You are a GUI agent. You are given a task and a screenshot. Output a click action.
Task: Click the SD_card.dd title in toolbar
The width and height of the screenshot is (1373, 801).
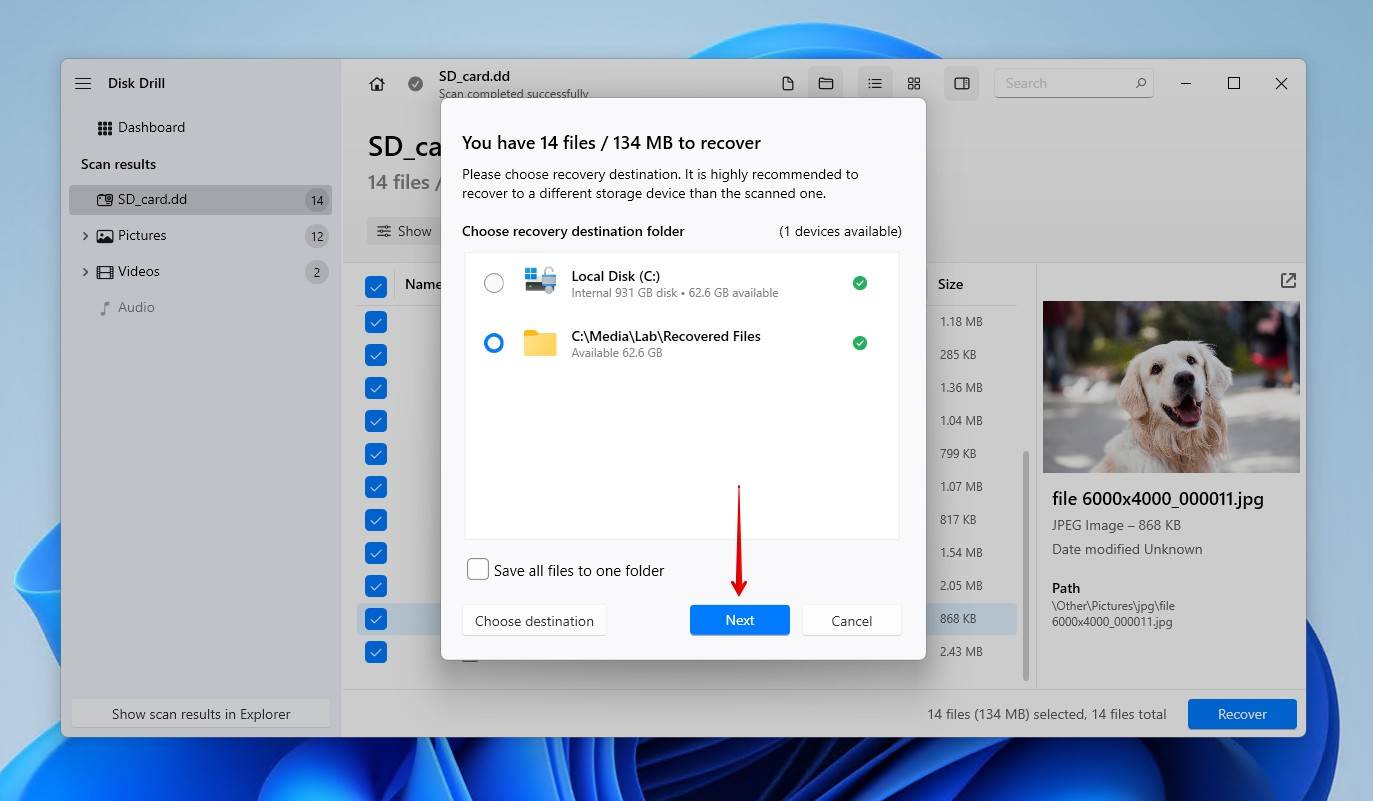point(474,76)
